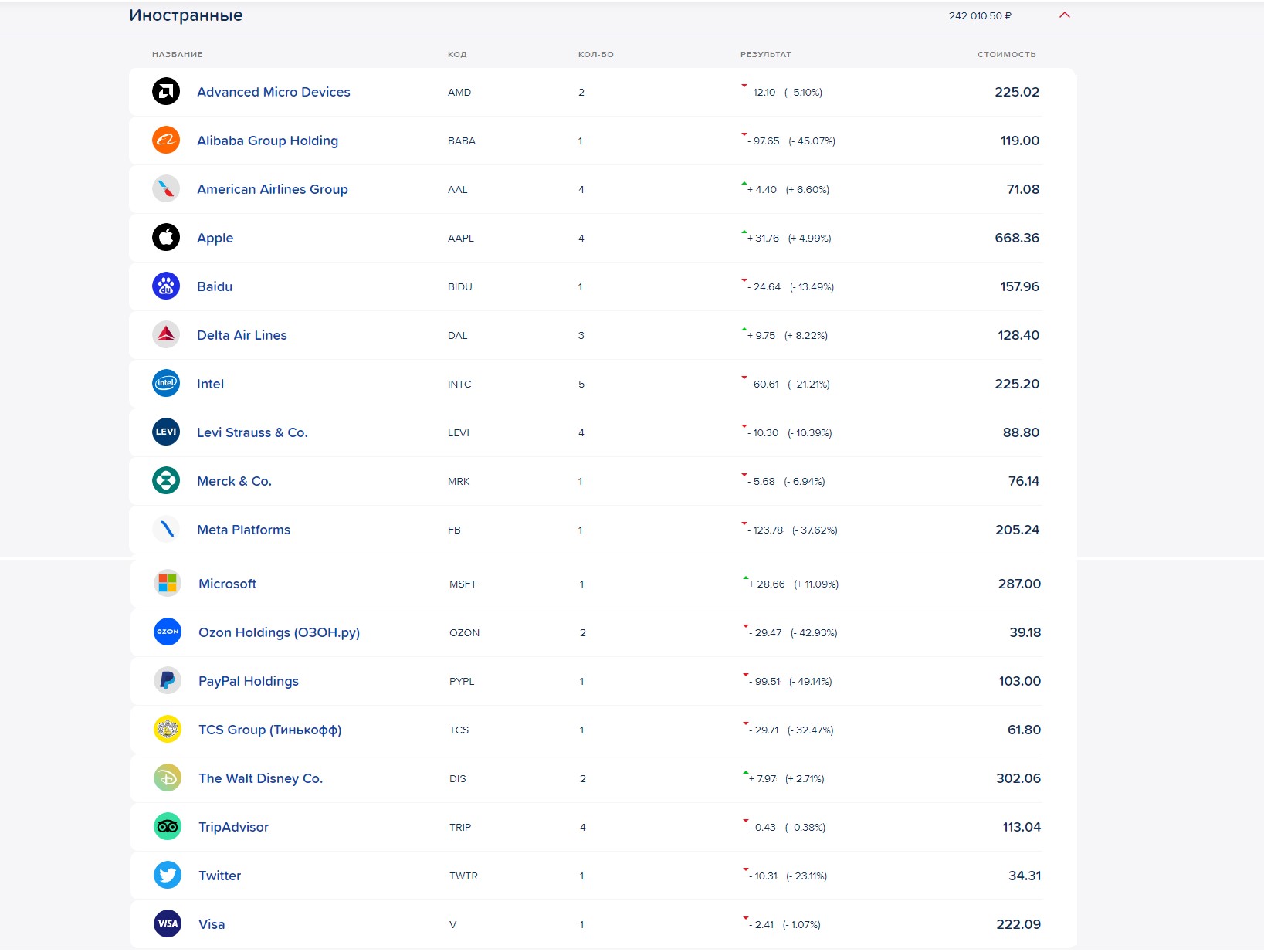This screenshot has width=1264, height=952.
Task: Click the Baidu paw logo icon
Action: tap(166, 286)
